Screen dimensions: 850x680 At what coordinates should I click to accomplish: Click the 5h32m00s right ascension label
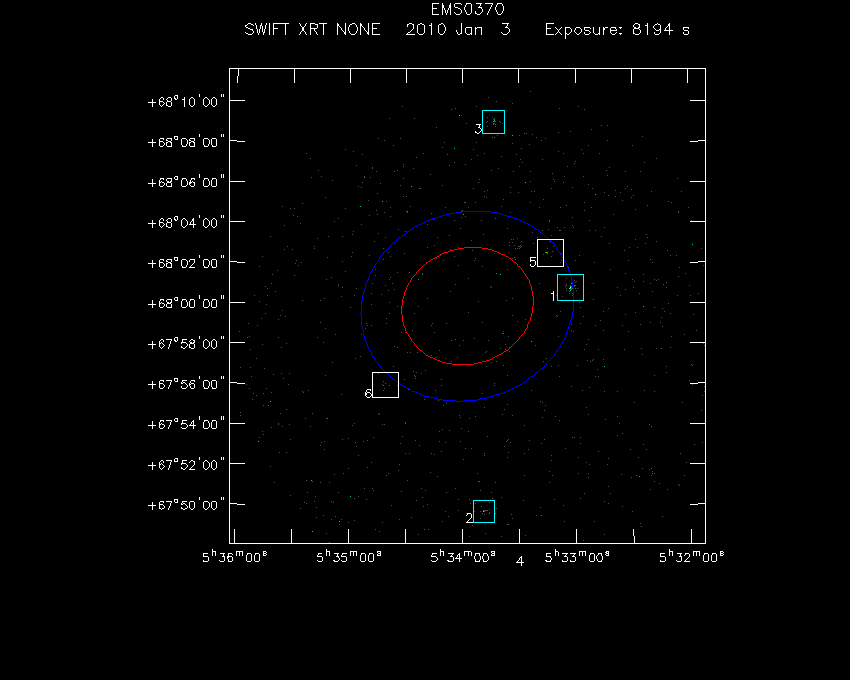pos(692,557)
